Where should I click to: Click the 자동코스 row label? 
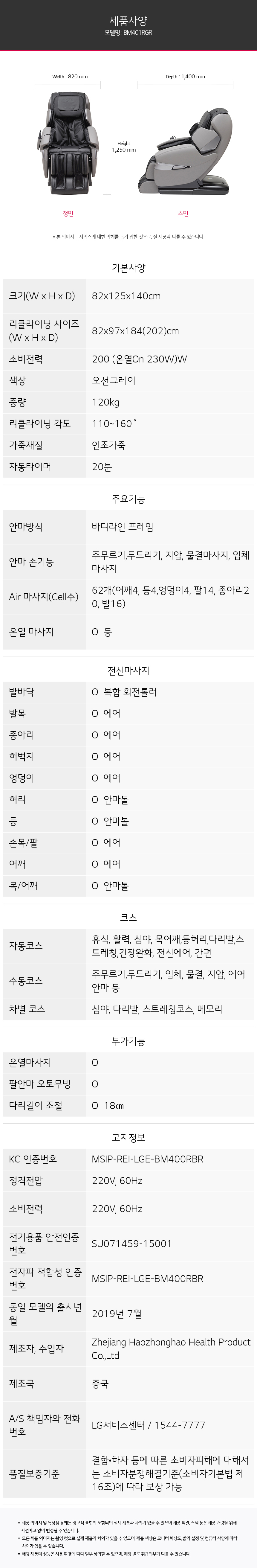pos(25,945)
